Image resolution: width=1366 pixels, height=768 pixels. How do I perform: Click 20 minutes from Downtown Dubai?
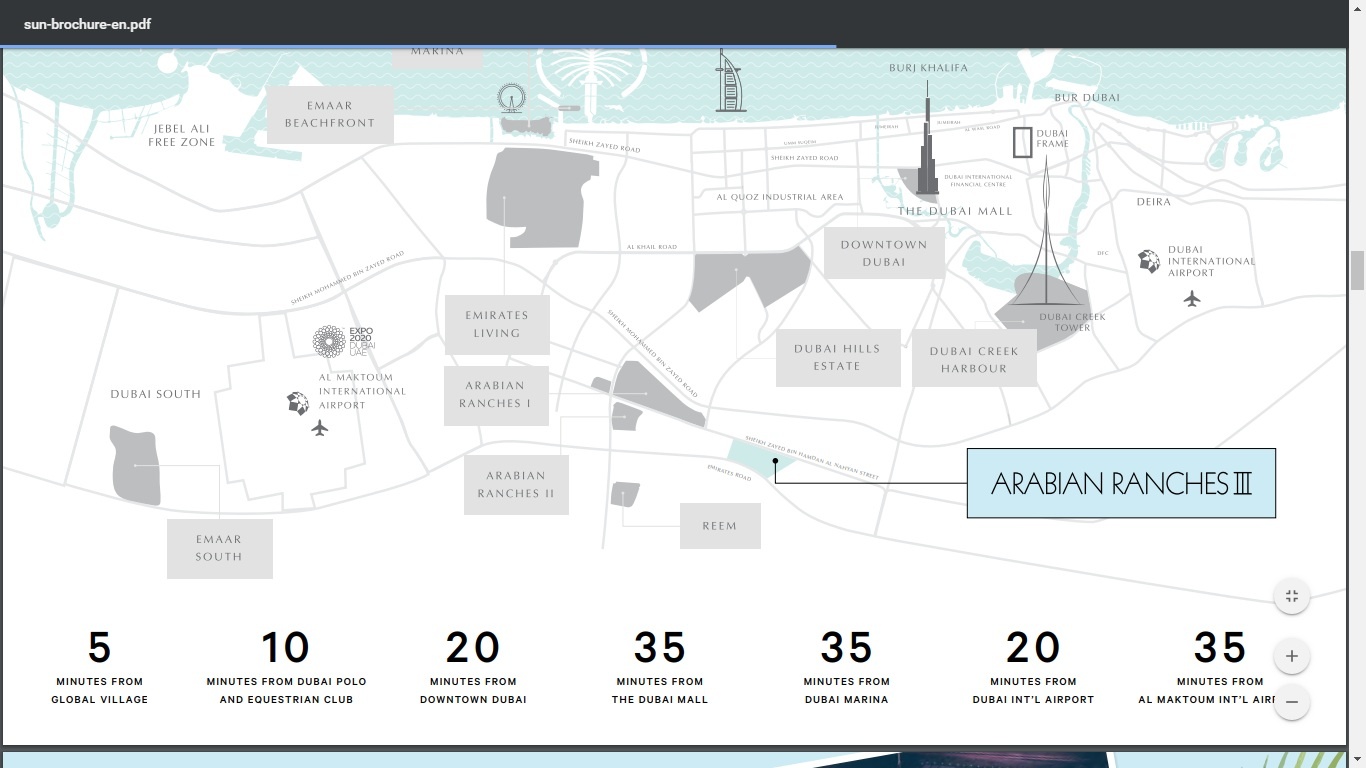(473, 667)
